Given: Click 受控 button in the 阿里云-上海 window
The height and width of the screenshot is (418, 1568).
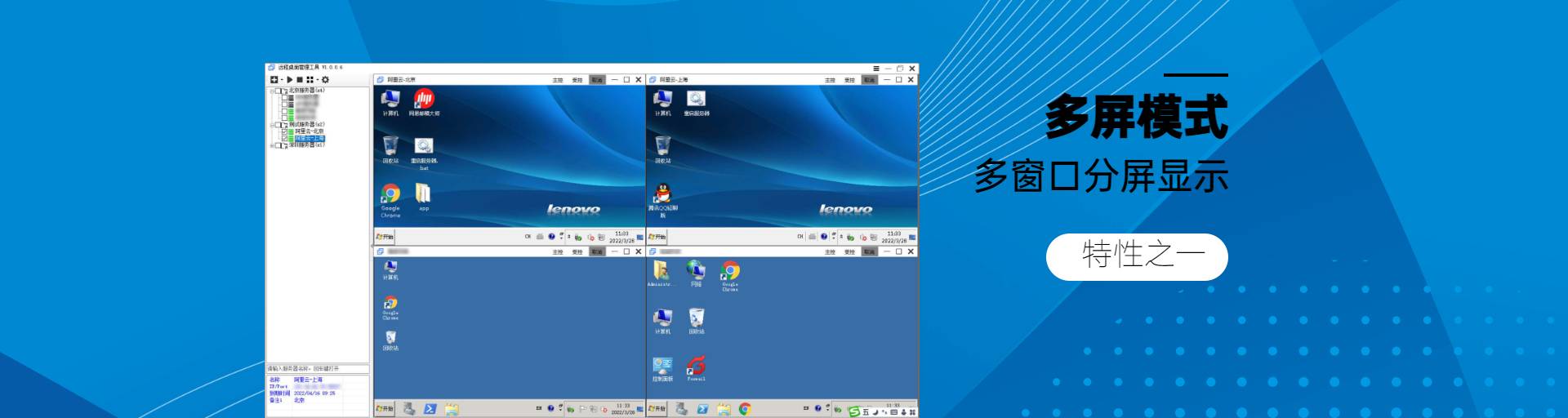Looking at the screenshot, I should pyautogui.click(x=849, y=80).
